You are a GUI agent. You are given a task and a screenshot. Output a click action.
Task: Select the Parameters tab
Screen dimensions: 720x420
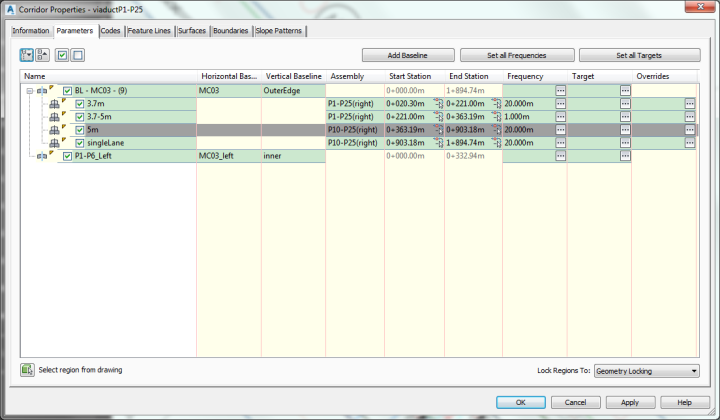[75, 31]
